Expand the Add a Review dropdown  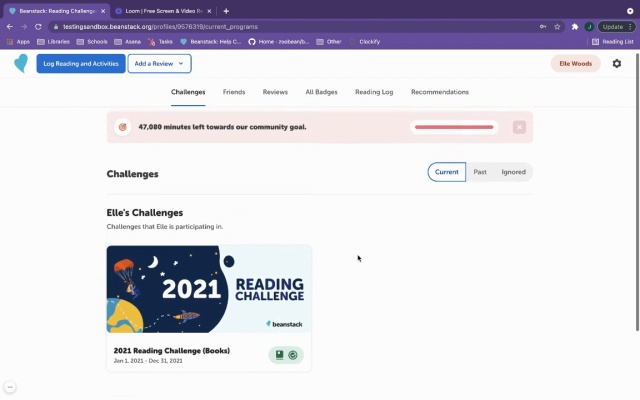(x=159, y=64)
